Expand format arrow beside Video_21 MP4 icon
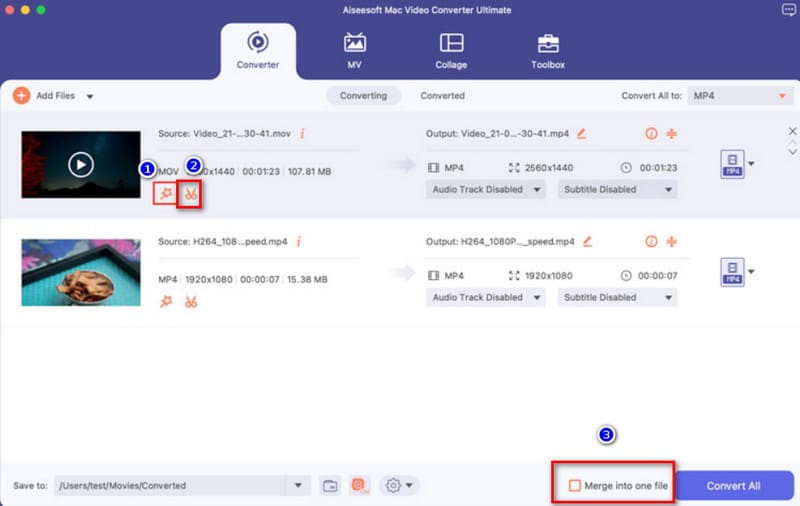800x506 pixels. (751, 164)
